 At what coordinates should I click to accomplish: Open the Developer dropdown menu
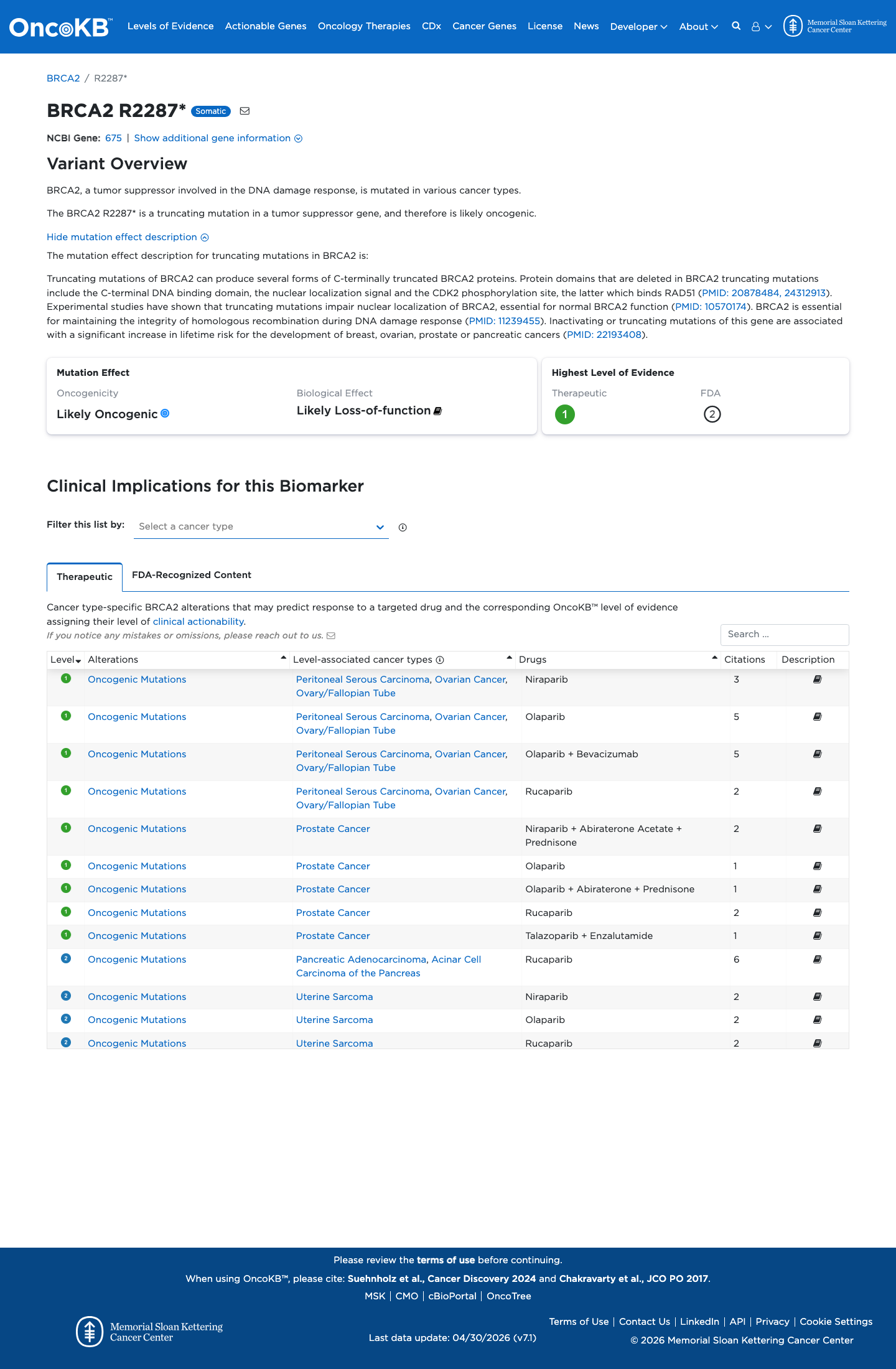coord(638,27)
